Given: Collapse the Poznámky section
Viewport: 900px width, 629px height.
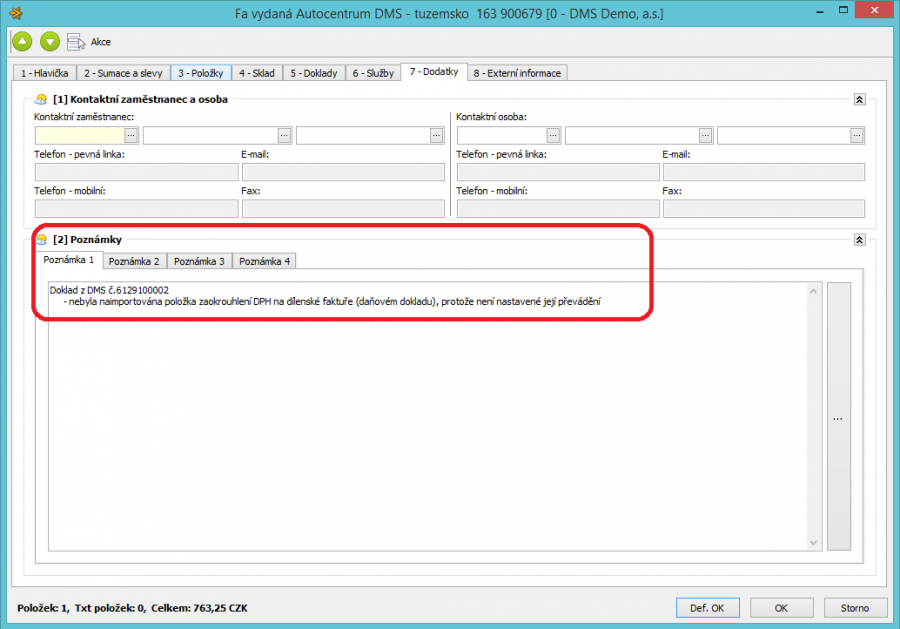Looking at the screenshot, I should pyautogui.click(x=858, y=240).
